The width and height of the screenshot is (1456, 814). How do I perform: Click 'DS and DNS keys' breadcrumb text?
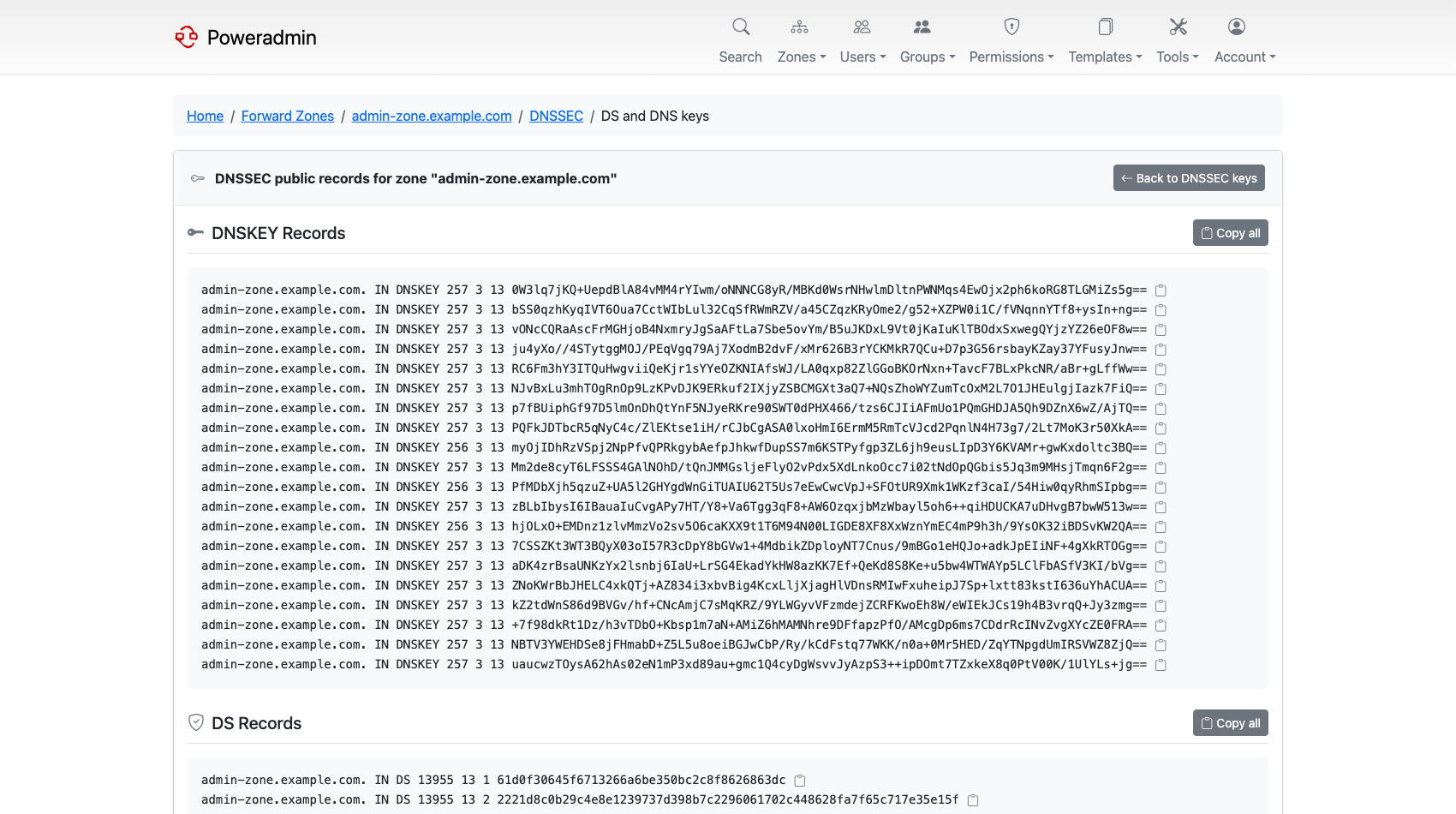coord(655,116)
